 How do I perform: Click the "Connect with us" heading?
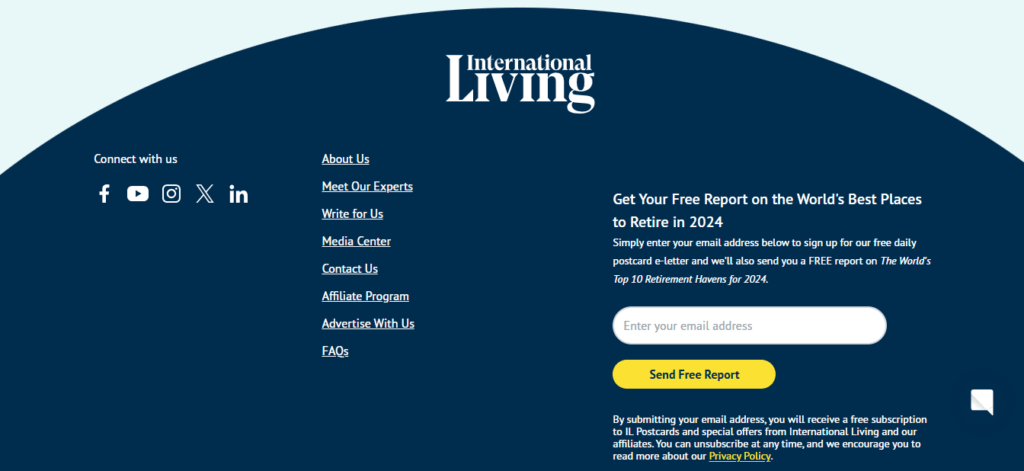pos(136,159)
